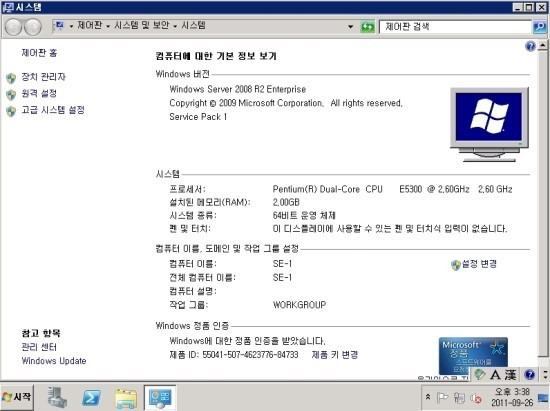Focus the 제어판 검색 search field
The image size is (550, 411).
455,27
